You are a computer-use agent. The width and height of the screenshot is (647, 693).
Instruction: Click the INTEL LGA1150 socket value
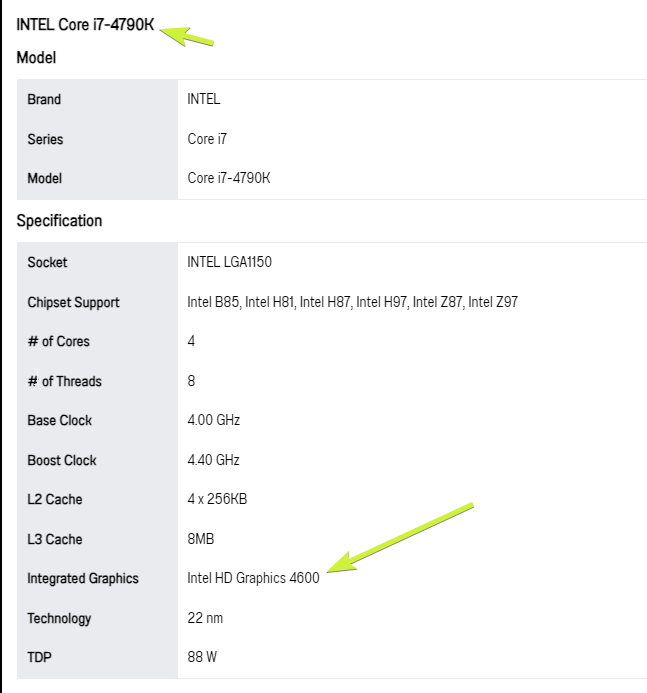coord(229,262)
